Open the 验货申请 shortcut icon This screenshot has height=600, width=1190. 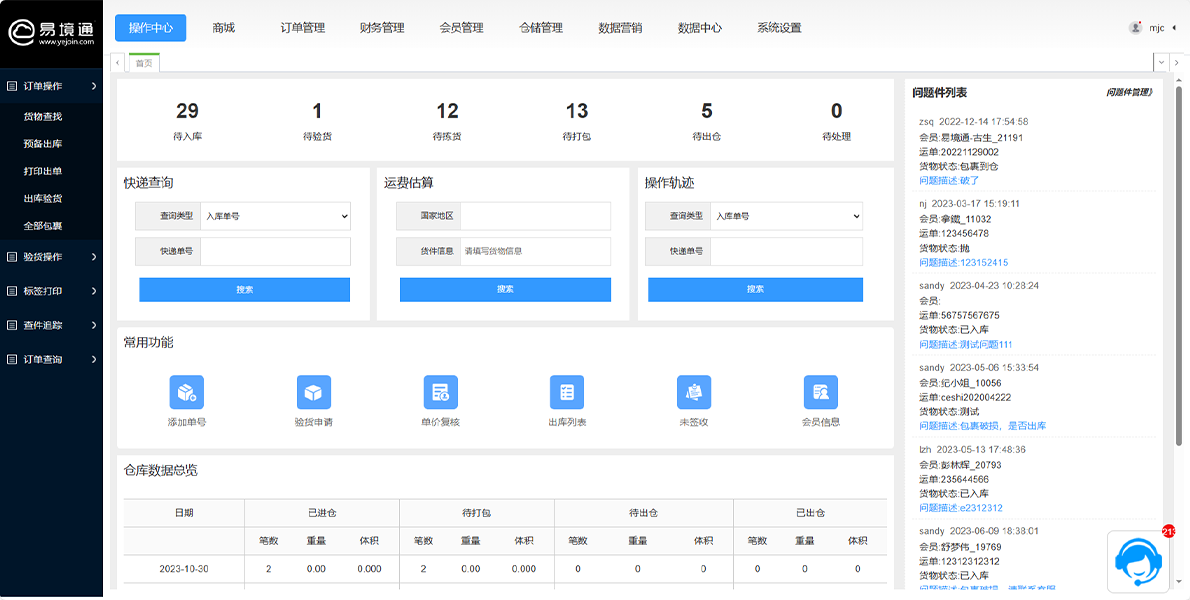tap(314, 392)
